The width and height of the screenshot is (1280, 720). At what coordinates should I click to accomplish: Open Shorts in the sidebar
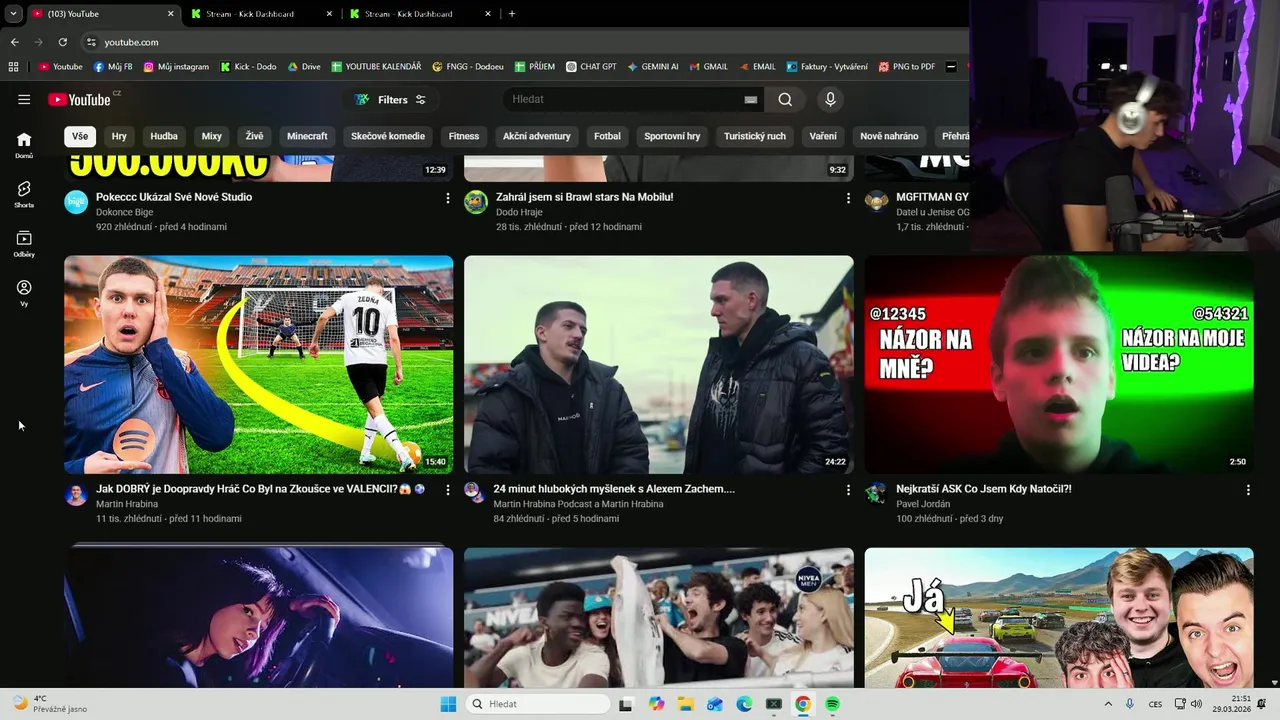click(24, 194)
